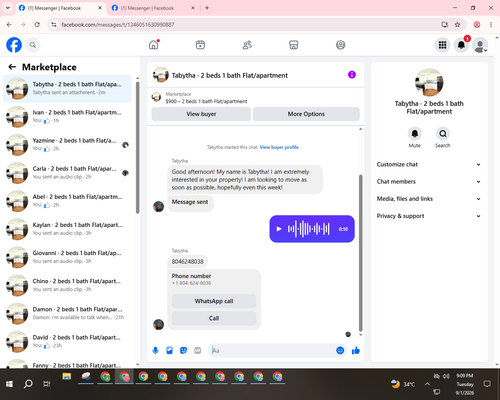Open the Friends icon in top navigation

(x=247, y=45)
